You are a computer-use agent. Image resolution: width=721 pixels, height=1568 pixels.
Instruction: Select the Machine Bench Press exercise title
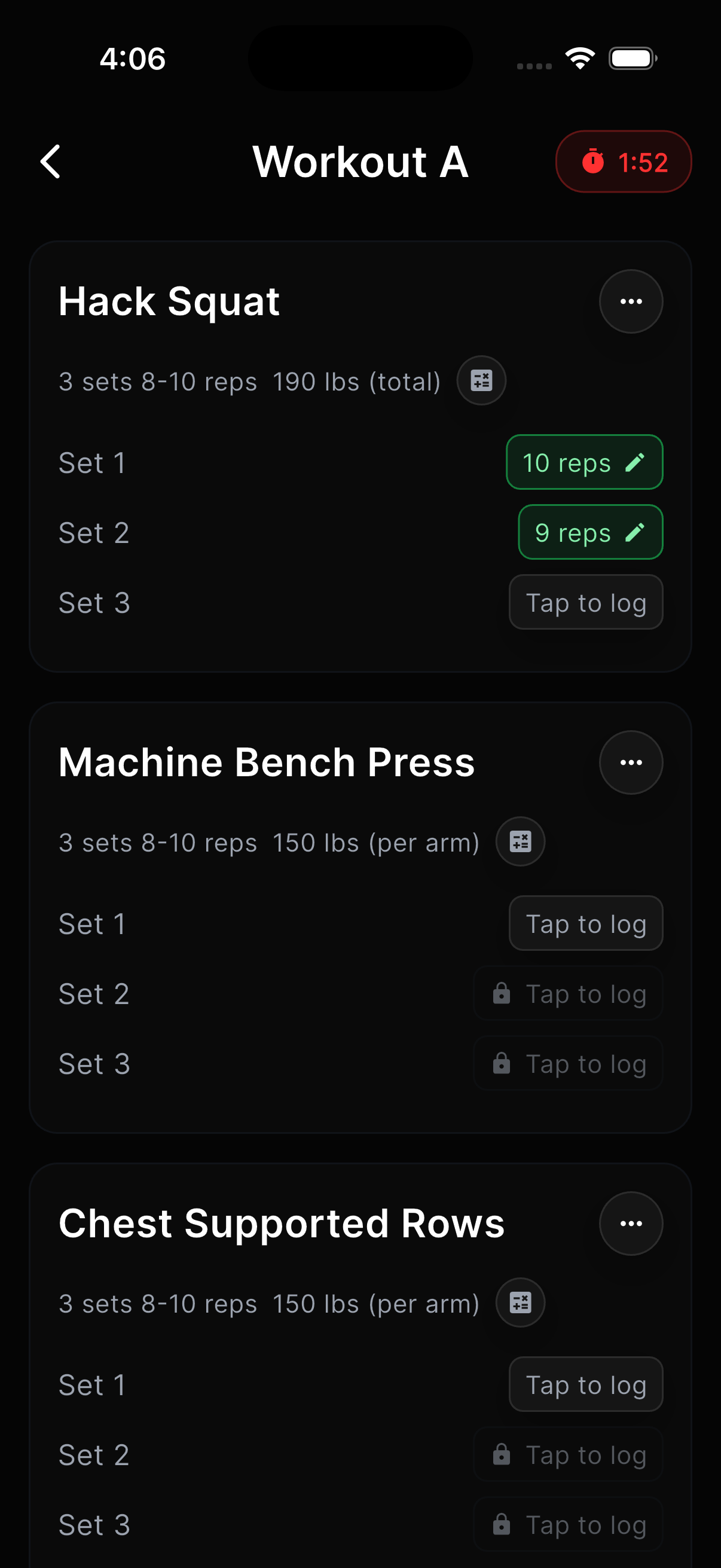[x=267, y=762]
